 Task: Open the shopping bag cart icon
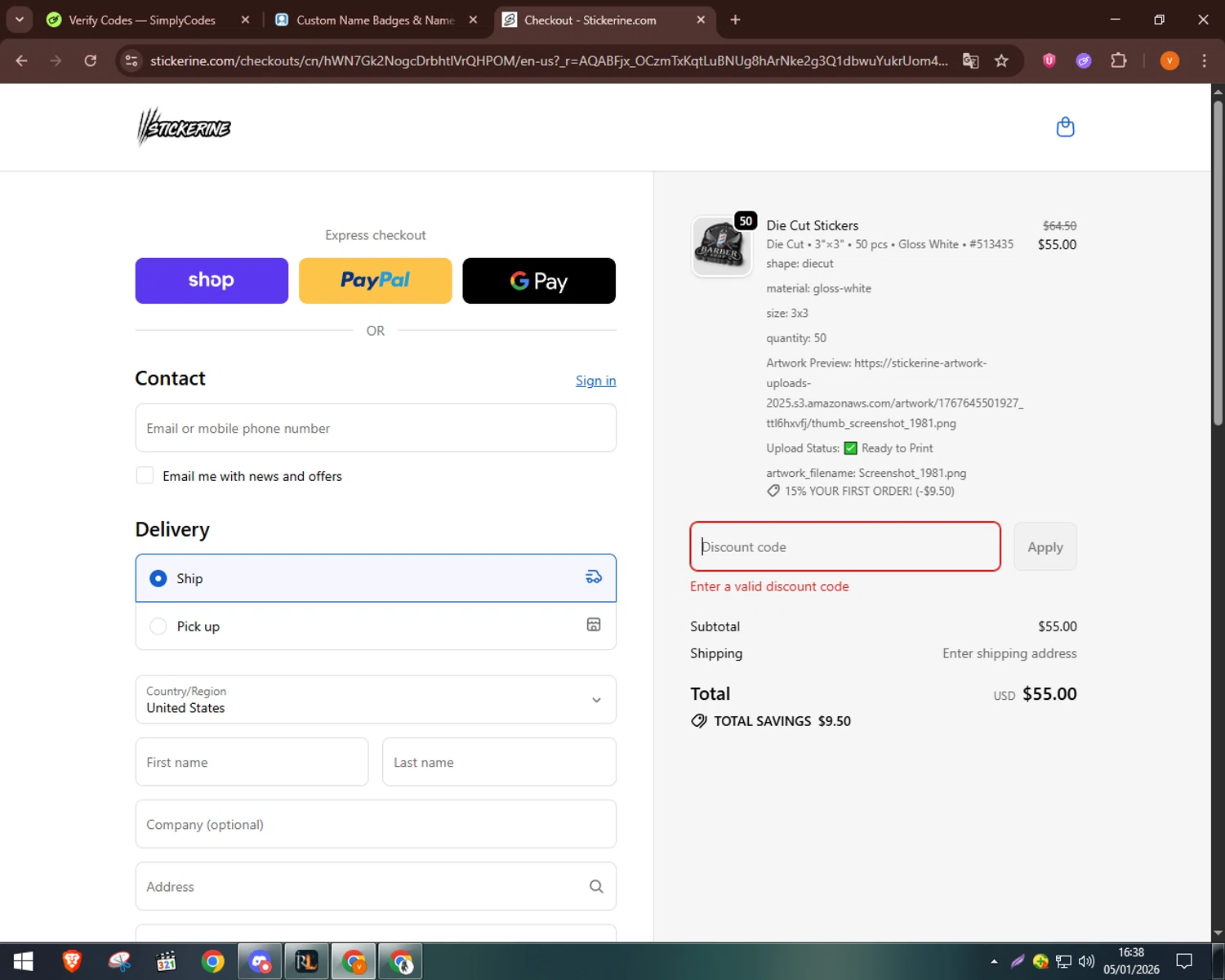[x=1065, y=127]
